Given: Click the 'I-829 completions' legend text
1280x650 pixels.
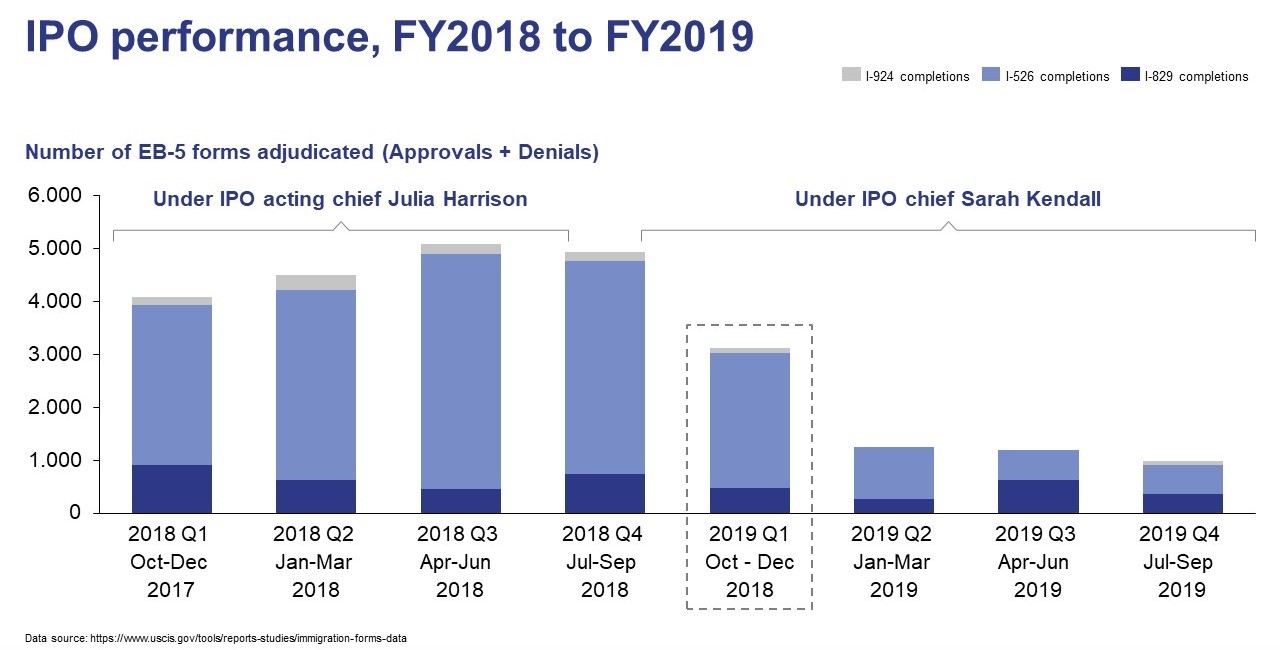Looking at the screenshot, I should pos(1196,77).
